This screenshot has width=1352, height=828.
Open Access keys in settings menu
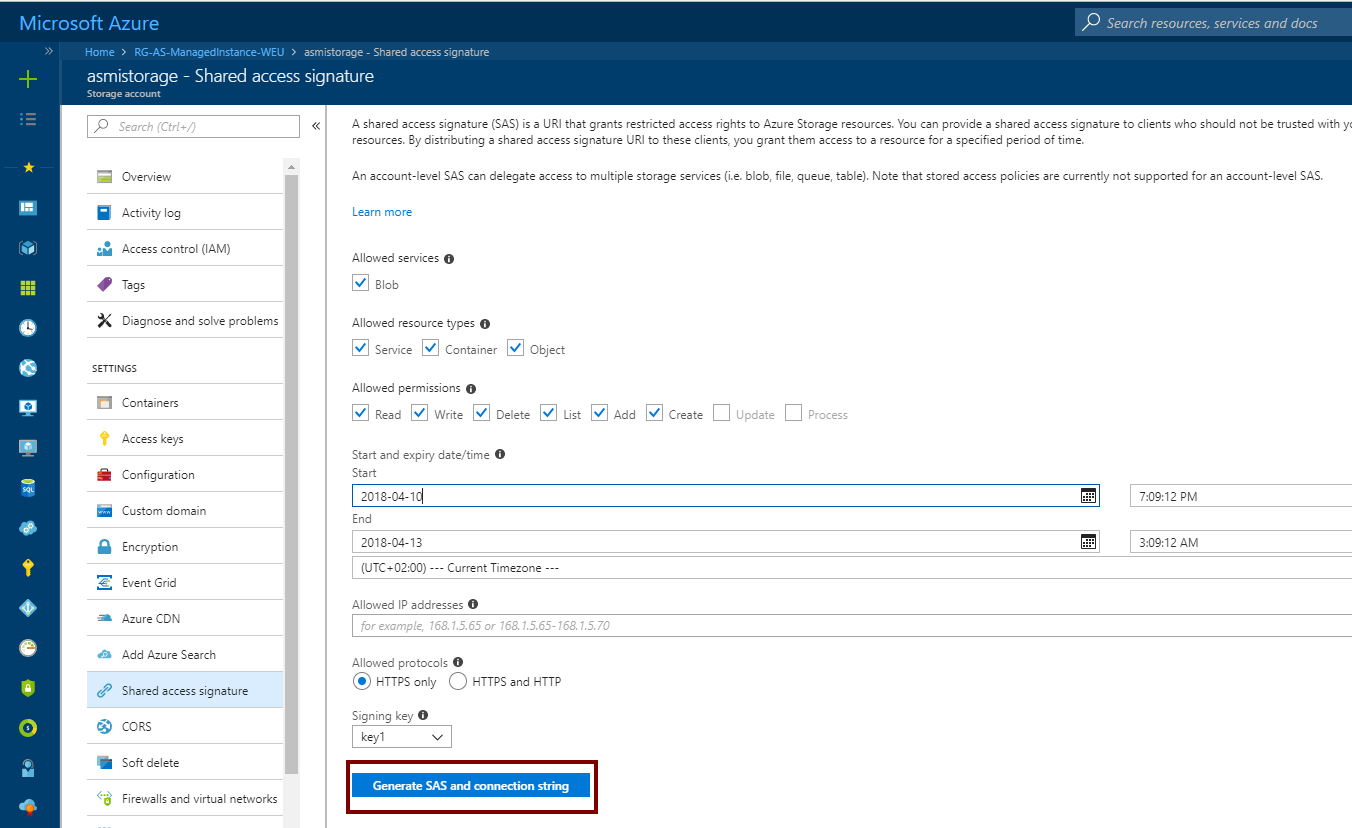click(x=152, y=439)
